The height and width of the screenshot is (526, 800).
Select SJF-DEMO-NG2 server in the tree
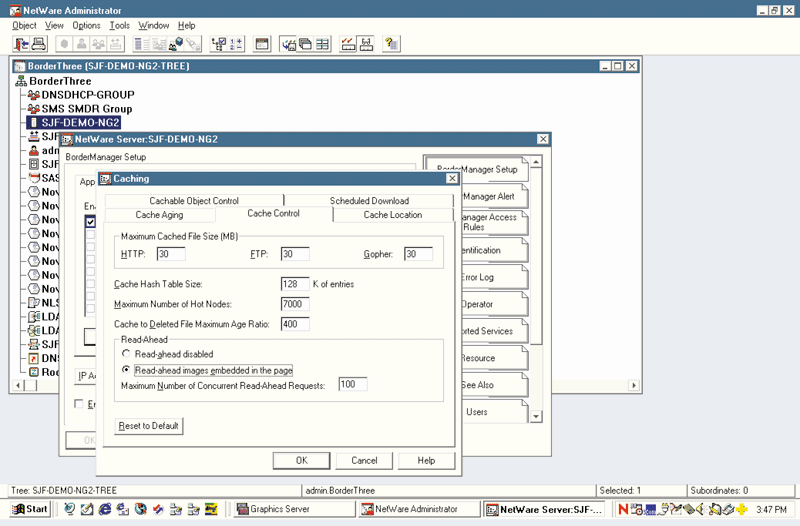[73, 122]
